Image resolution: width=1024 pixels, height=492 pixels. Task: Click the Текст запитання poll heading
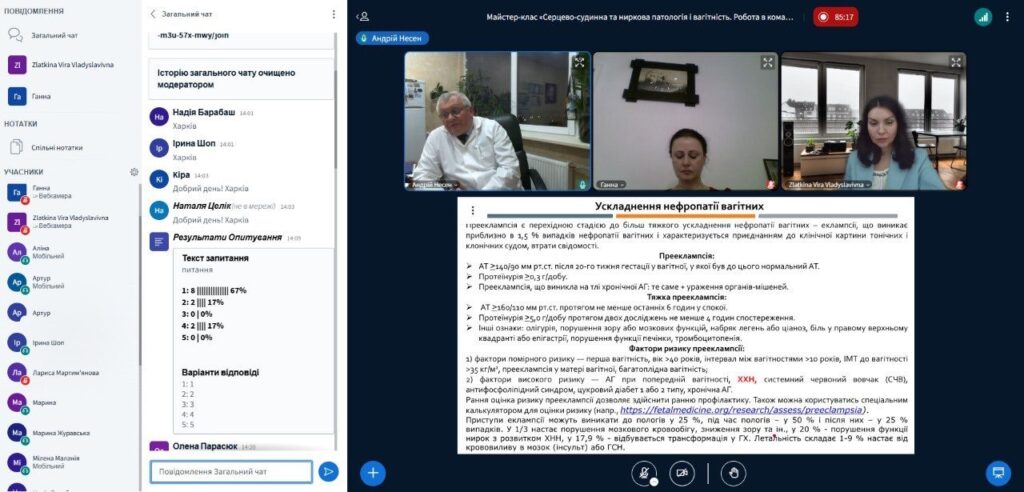point(215,258)
